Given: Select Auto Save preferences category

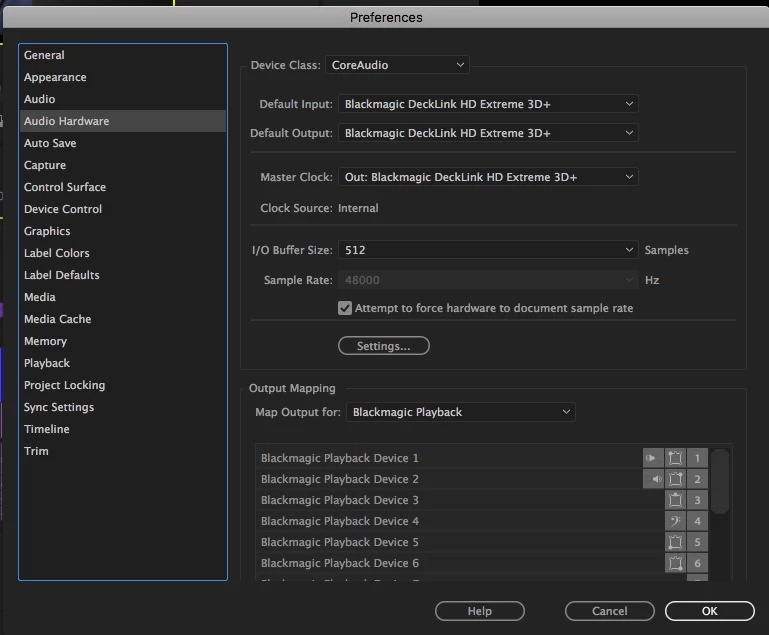Looking at the screenshot, I should point(123,143).
